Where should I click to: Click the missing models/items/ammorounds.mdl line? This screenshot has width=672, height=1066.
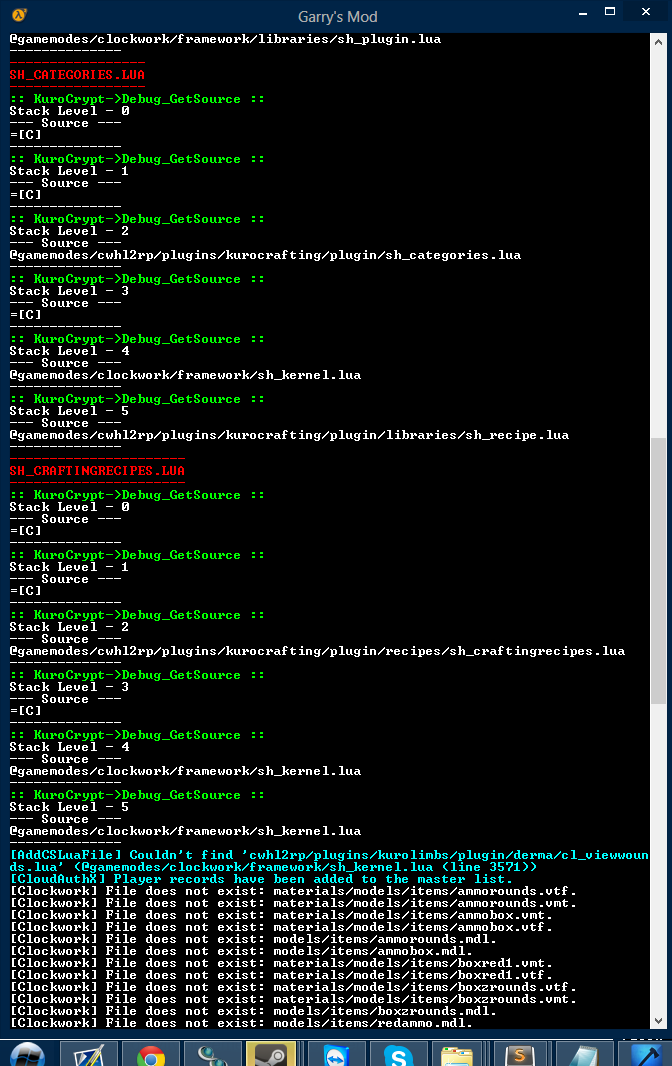pyautogui.click(x=253, y=940)
